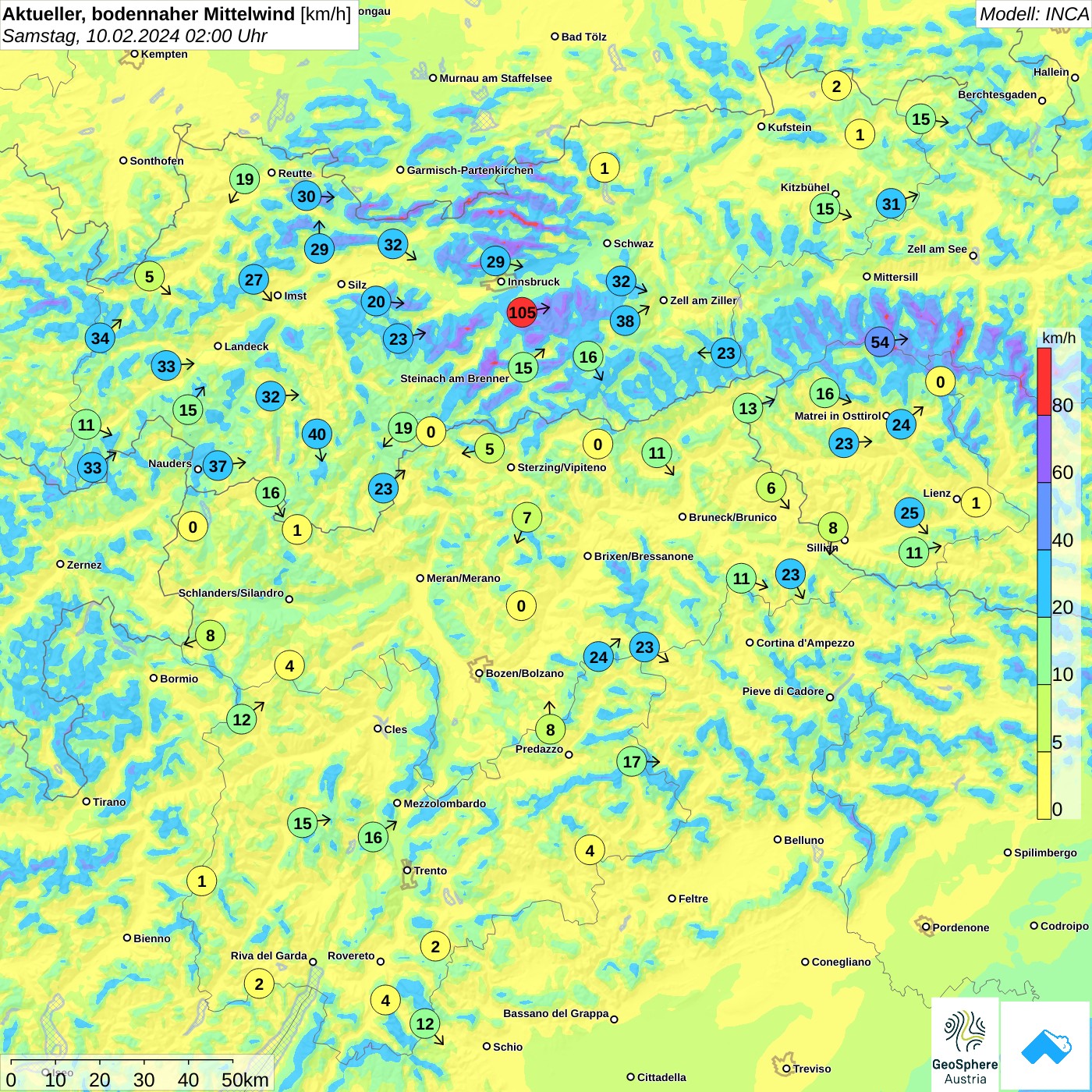
Task: Click the 31 km/h marker east of Kitzbühel
Action: 891,204
